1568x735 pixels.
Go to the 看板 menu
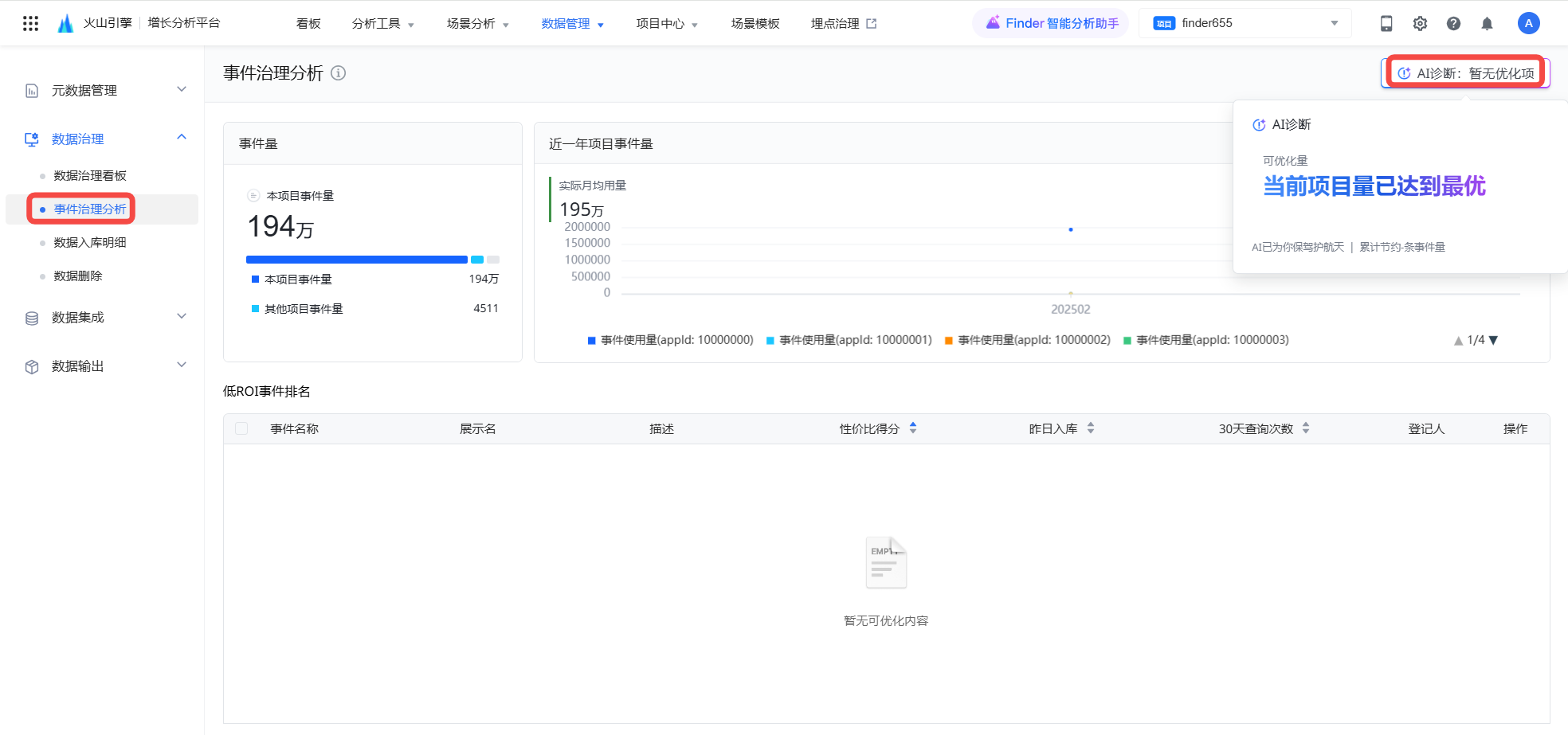[x=308, y=24]
